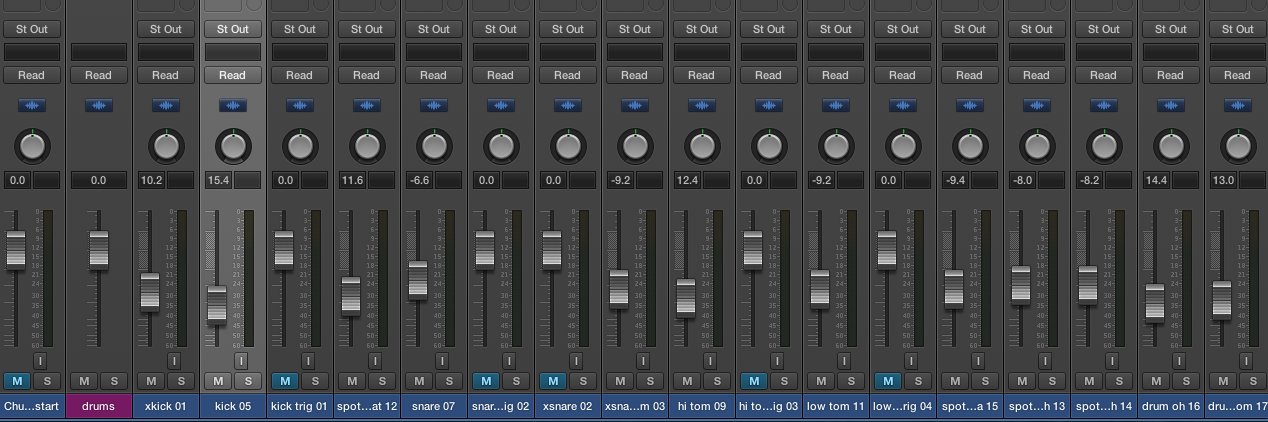Viewport: 1268px width, 422px height.
Task: Unmute the xsnare 02 channel
Action: (553, 381)
